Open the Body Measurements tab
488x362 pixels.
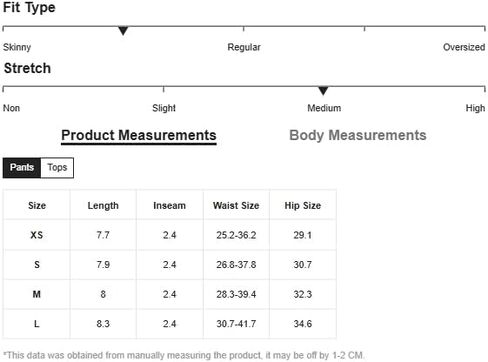click(x=358, y=135)
